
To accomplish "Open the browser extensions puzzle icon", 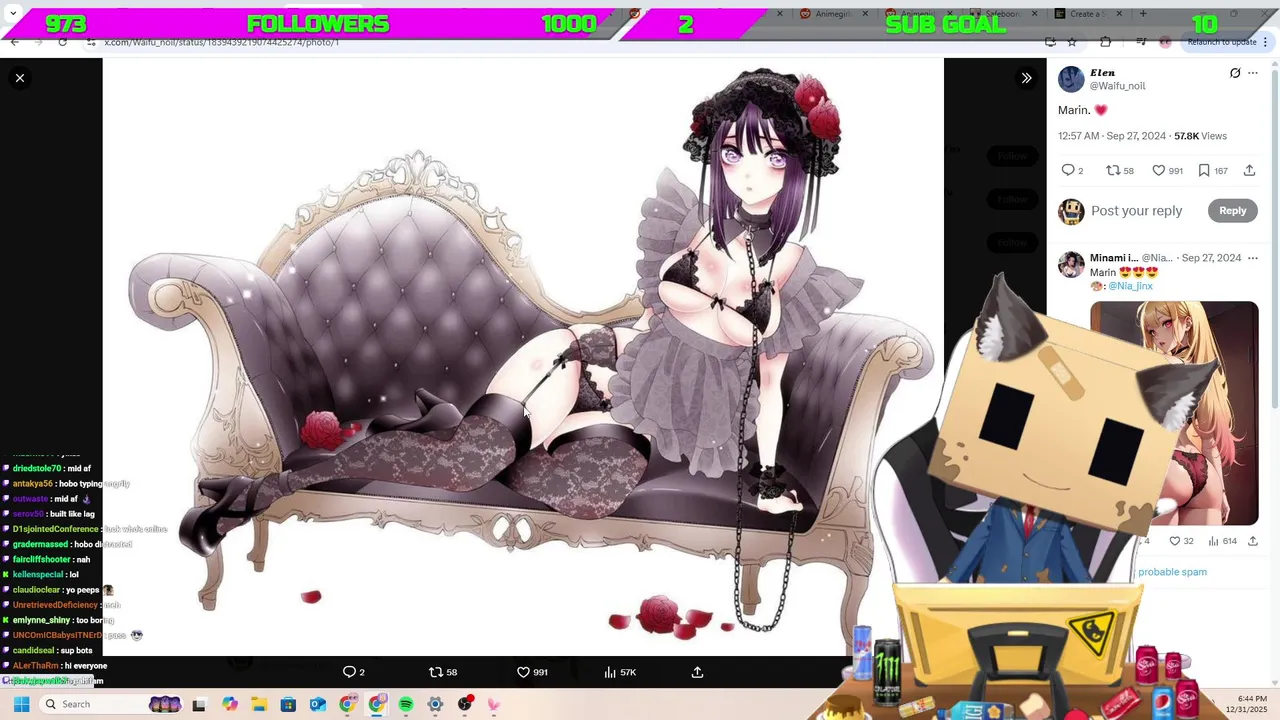I will [x=1106, y=42].
